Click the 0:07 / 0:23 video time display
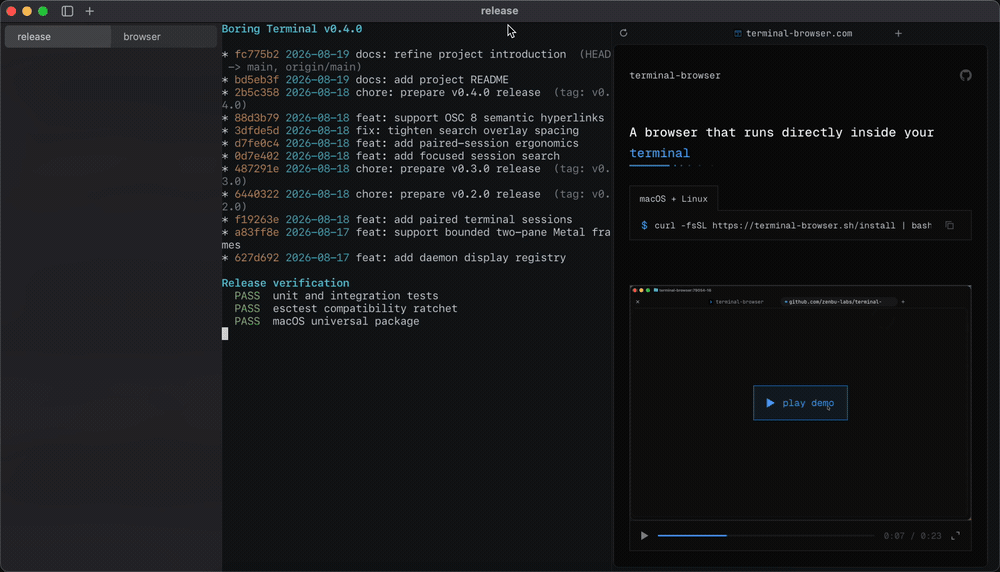 pos(913,536)
